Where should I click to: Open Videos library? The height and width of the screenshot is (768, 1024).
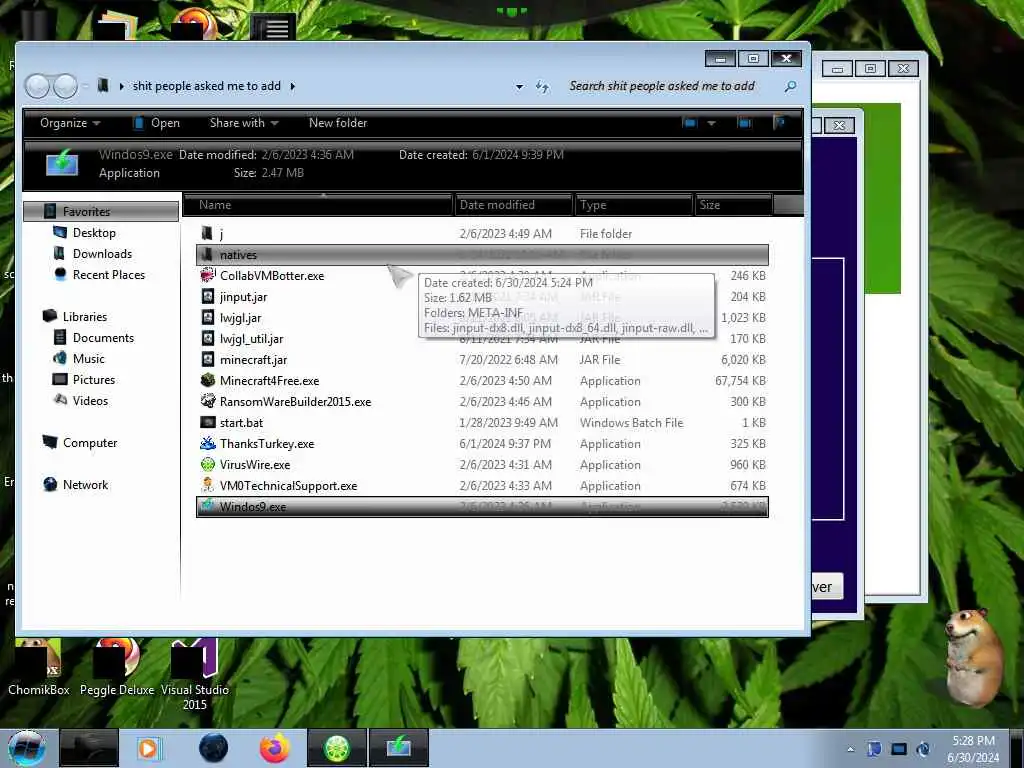coord(90,400)
